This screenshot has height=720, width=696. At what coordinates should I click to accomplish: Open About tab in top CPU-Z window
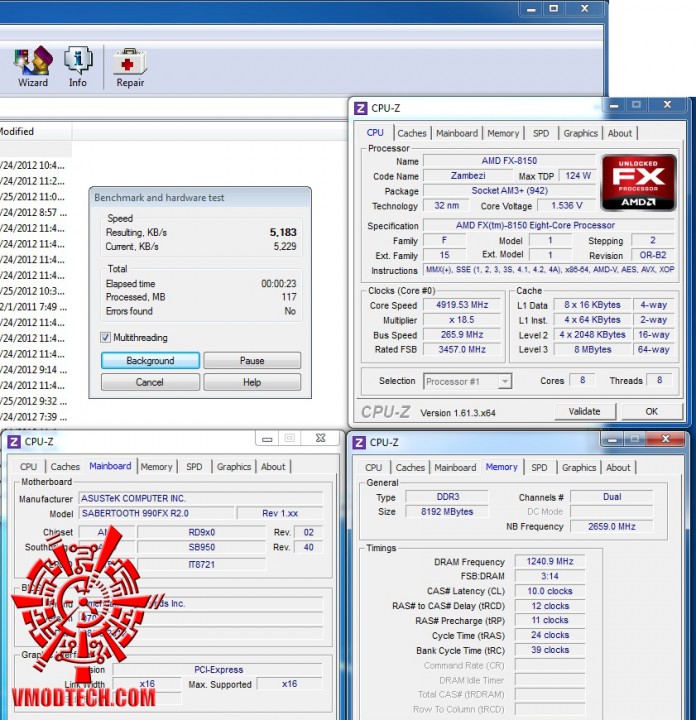620,133
